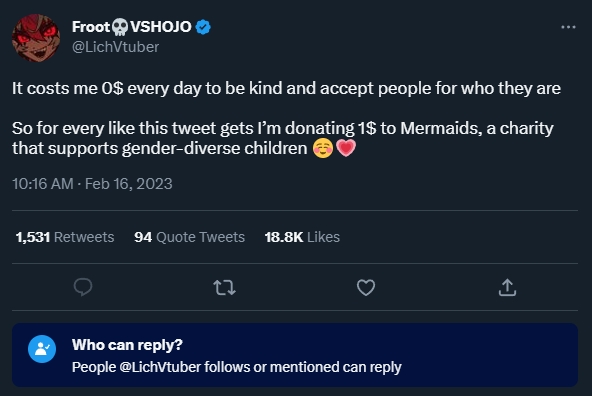Open the share menu via upload arrow icon
Screen dimensions: 592x396
[507, 287]
